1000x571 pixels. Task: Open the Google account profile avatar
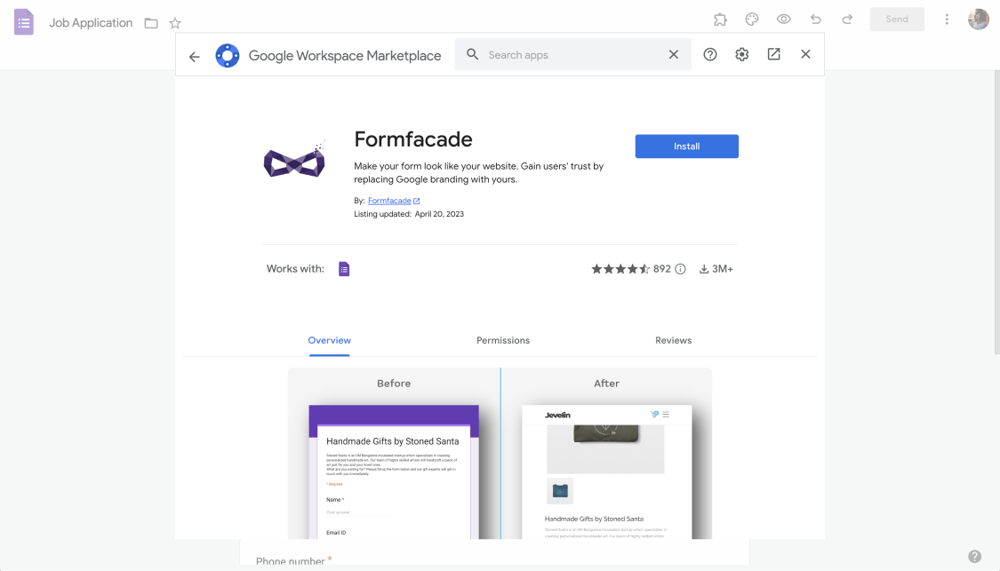pyautogui.click(x=978, y=19)
